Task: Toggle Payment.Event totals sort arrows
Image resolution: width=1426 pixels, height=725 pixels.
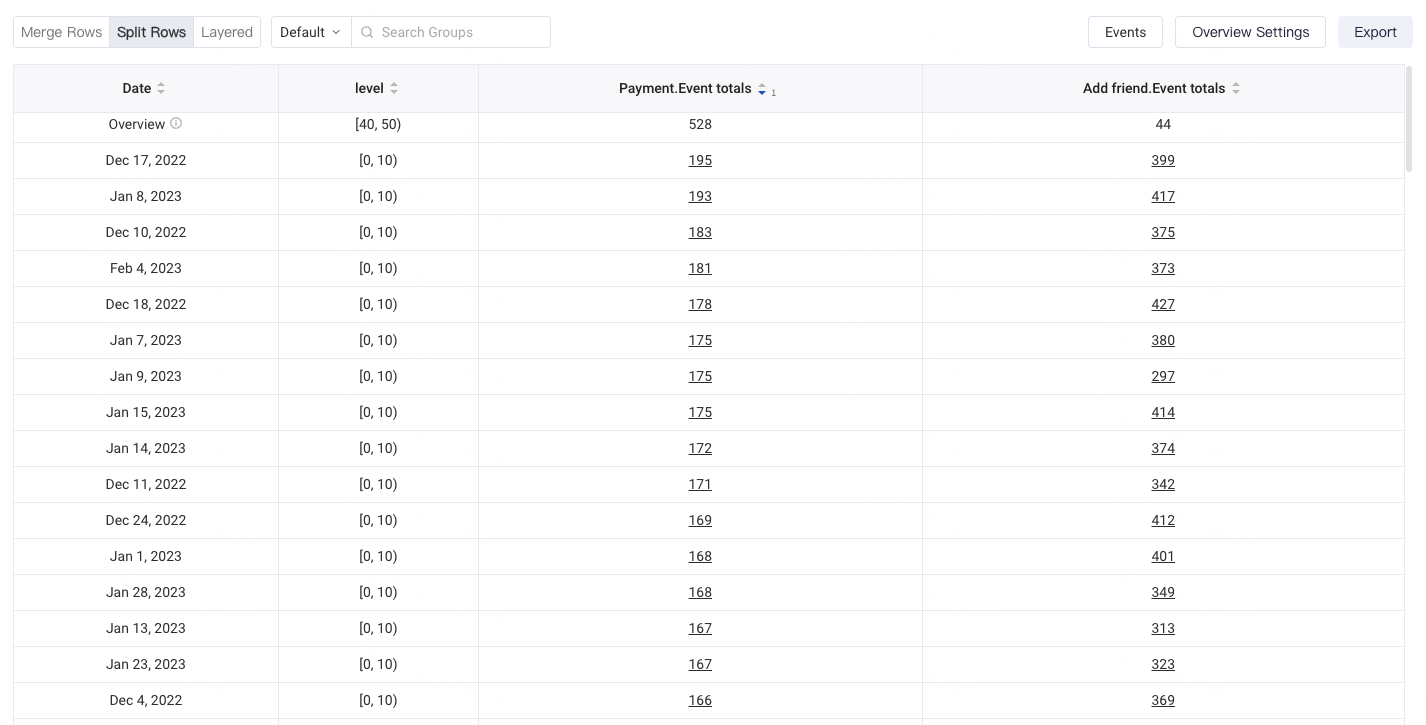Action: (762, 89)
